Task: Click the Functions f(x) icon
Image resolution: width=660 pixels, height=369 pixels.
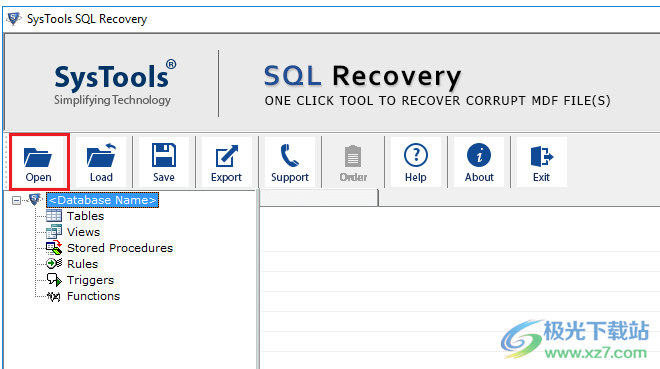Action: coord(54,296)
